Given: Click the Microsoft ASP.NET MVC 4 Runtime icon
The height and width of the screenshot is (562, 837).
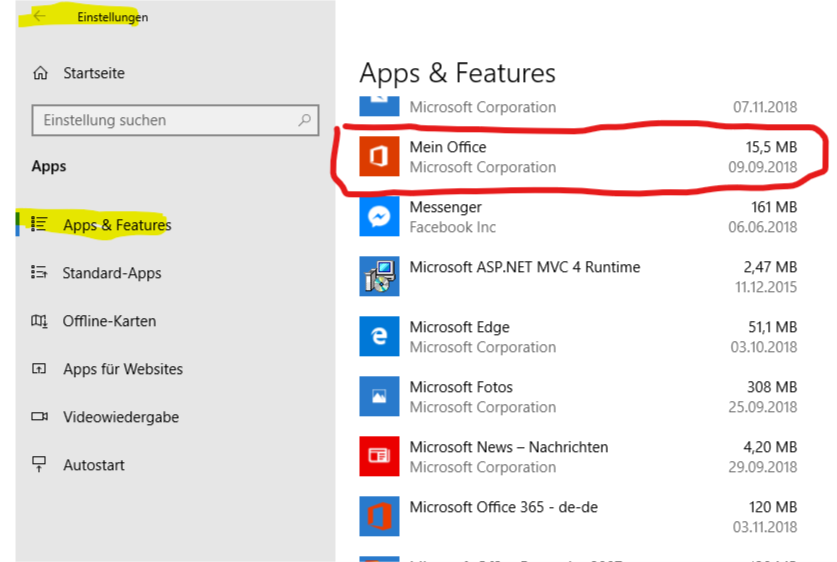Looking at the screenshot, I should point(379,276).
